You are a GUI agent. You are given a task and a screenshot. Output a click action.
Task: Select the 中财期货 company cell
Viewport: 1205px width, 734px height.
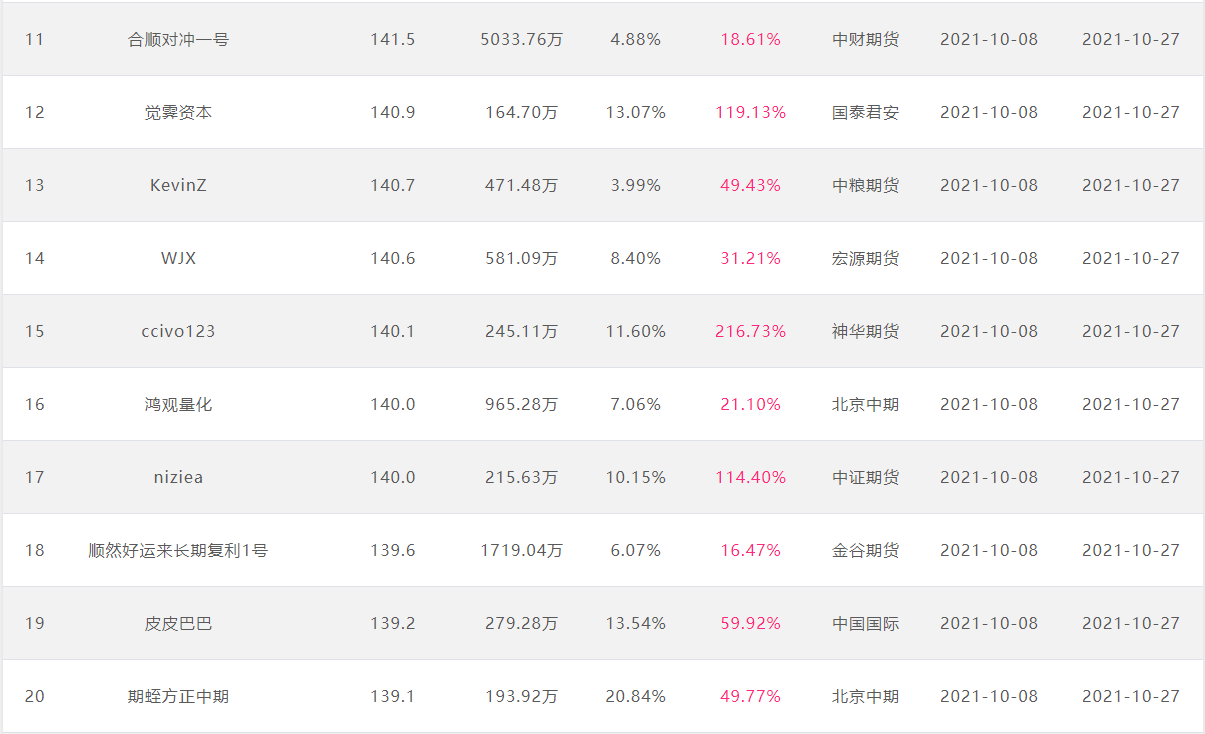865,40
